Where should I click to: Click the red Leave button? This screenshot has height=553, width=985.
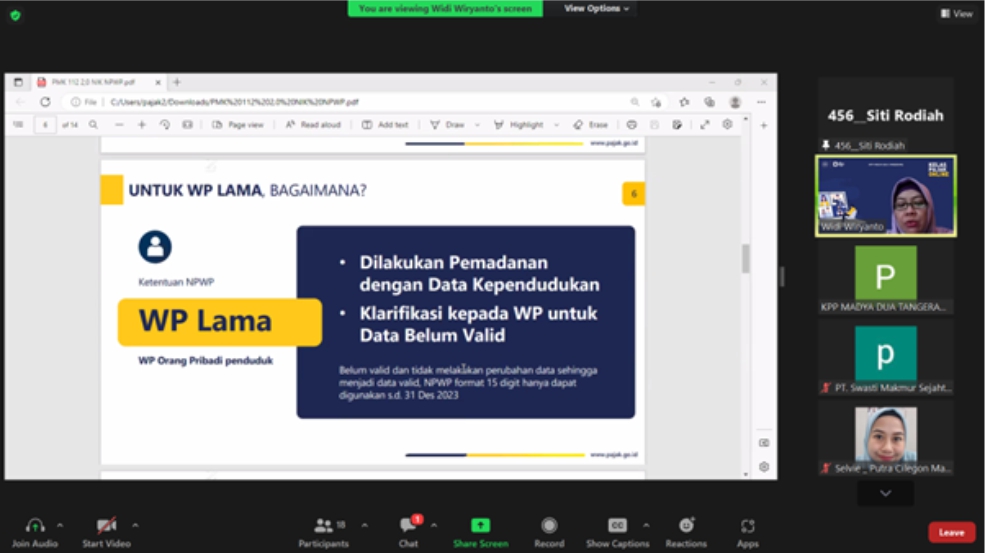tap(951, 532)
